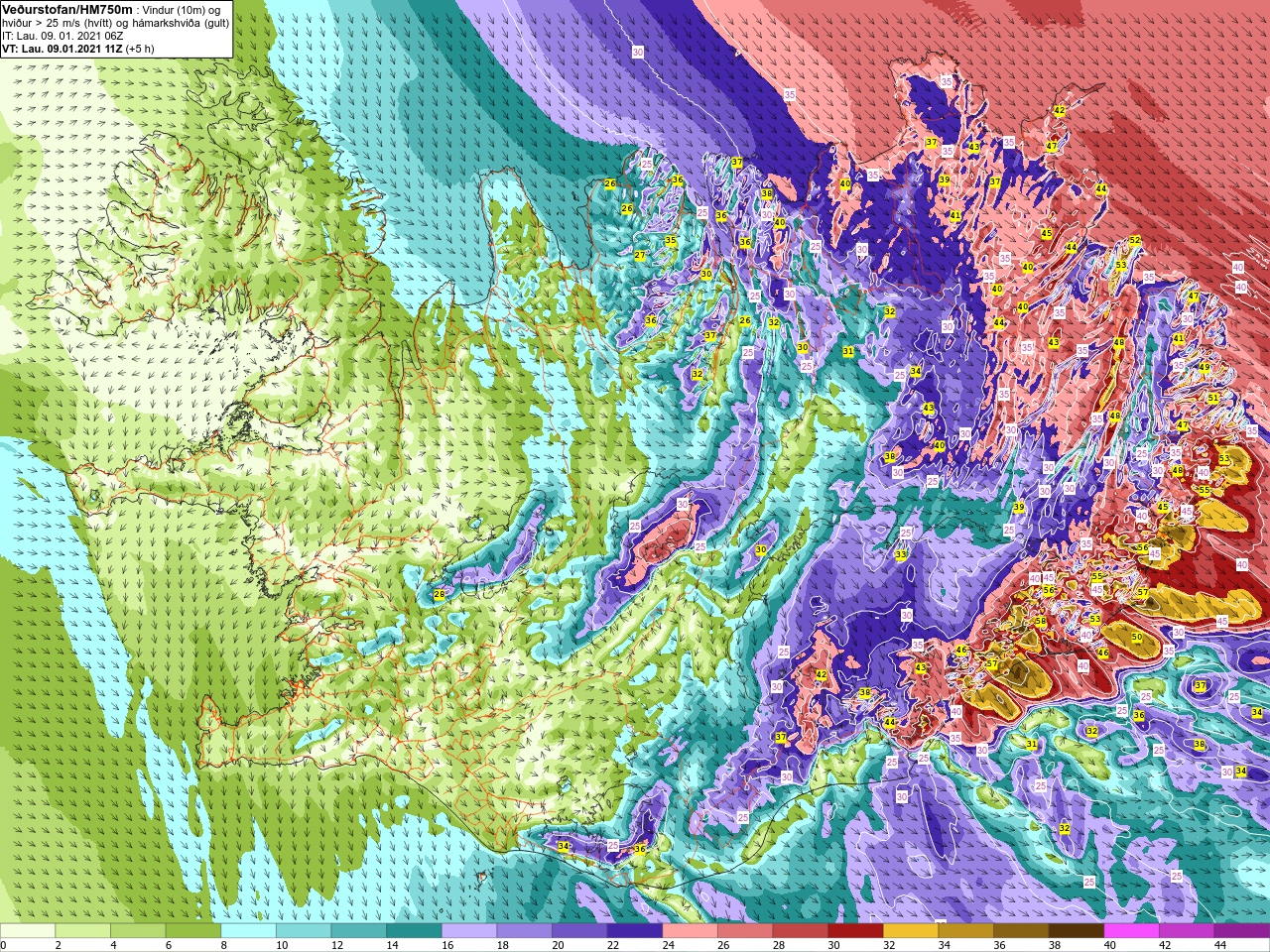Image resolution: width=1270 pixels, height=952 pixels.
Task: Select the 34–36 ochre legend swatch
Action: click(965, 931)
